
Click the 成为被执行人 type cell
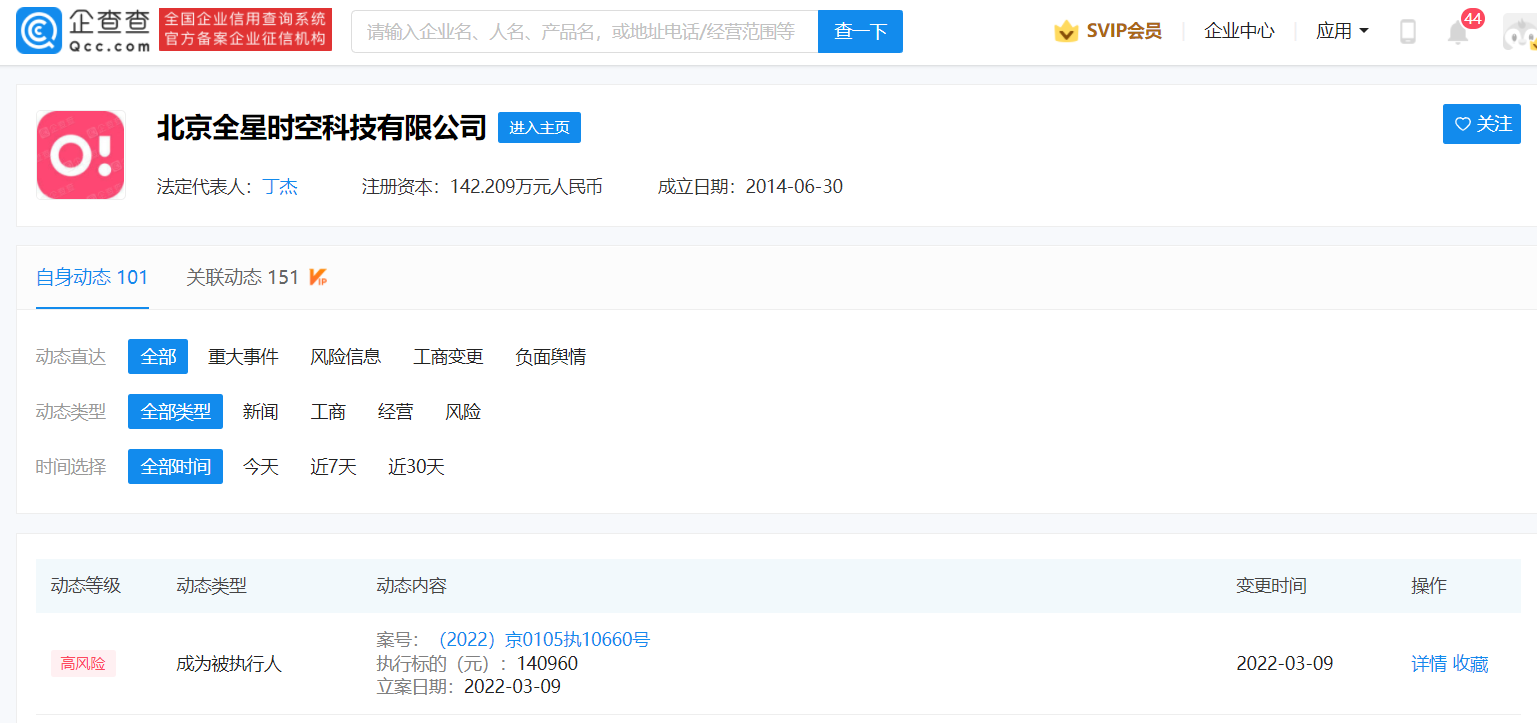coord(229,664)
